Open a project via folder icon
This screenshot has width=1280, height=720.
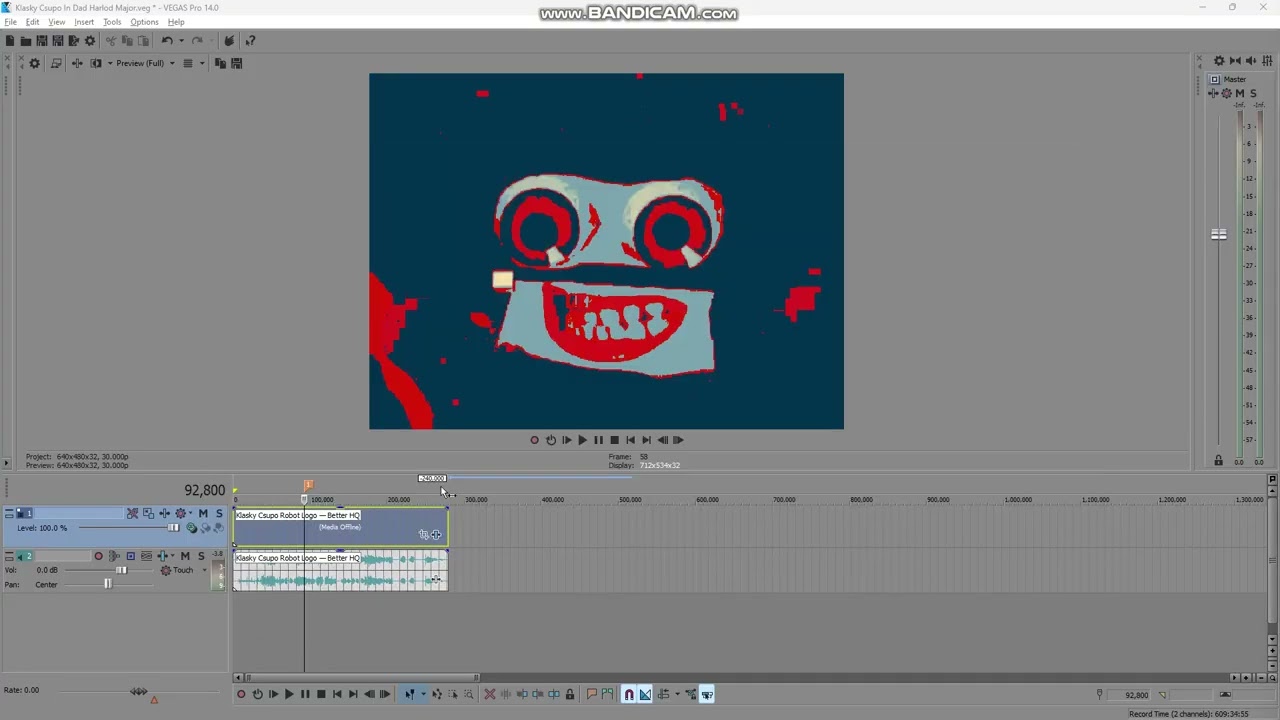click(26, 41)
